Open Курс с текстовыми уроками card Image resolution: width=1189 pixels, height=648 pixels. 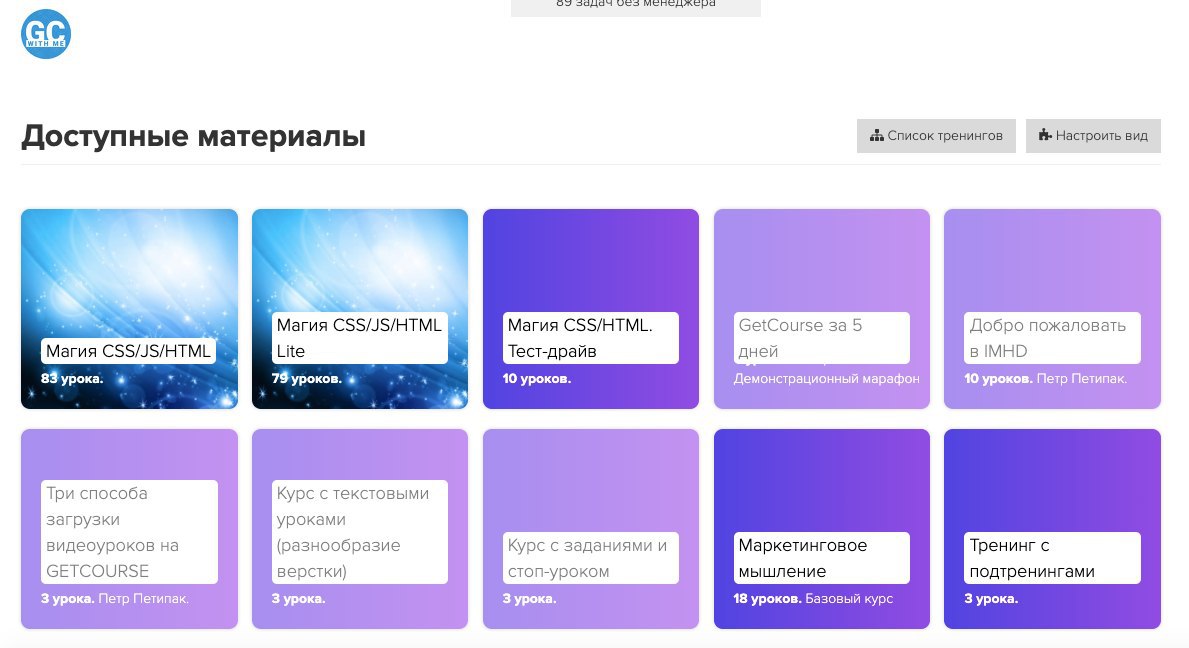360,529
